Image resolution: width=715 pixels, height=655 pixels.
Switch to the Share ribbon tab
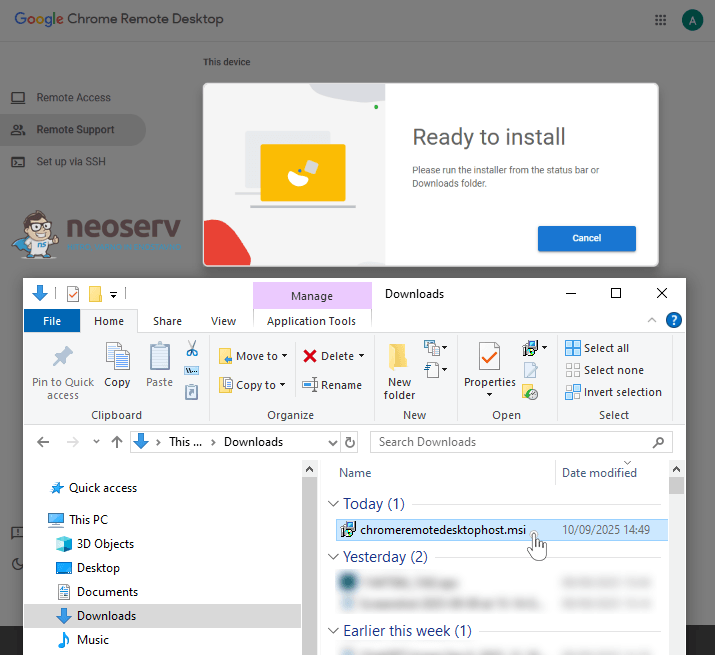[167, 321]
